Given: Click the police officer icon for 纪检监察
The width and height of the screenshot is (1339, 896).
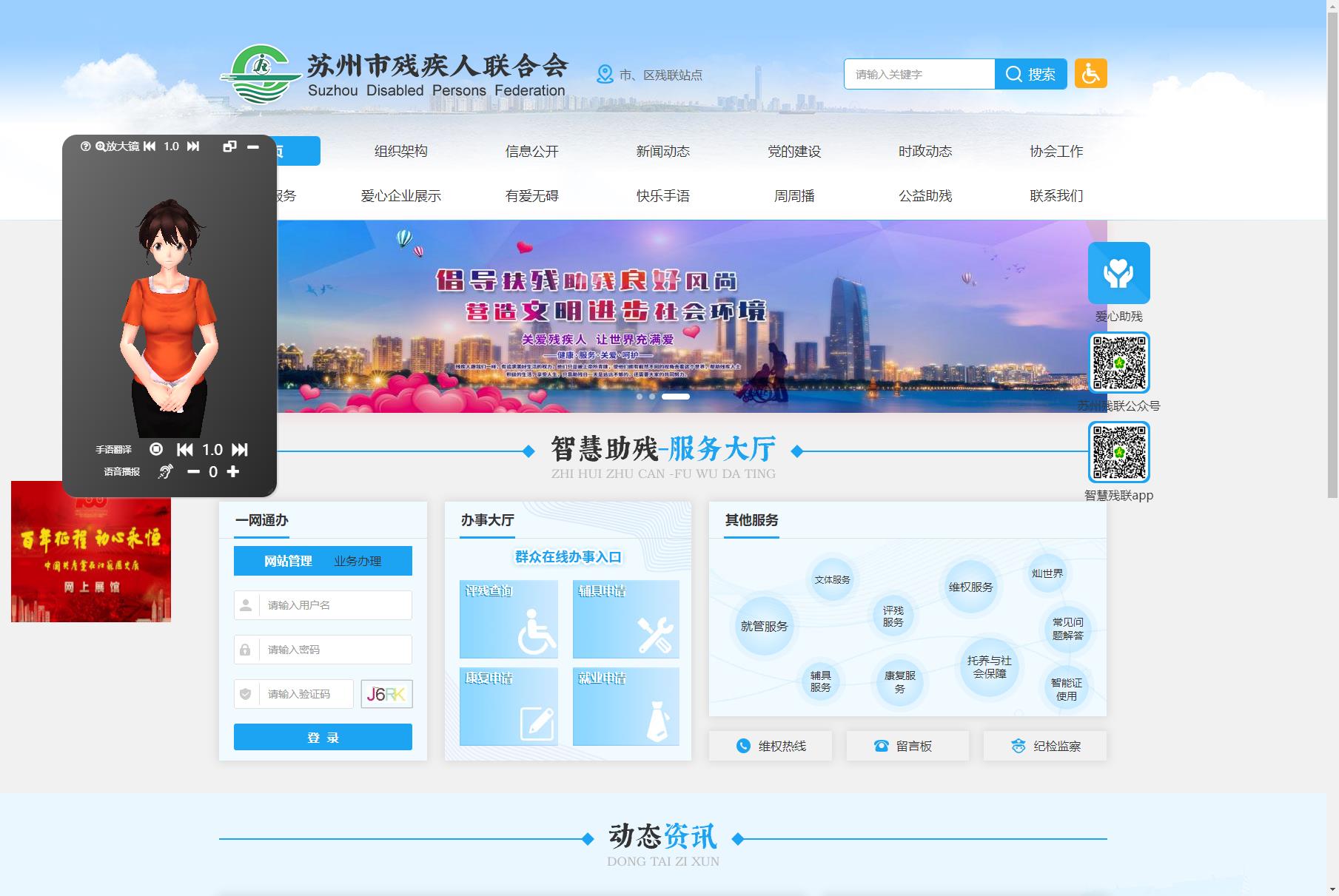Looking at the screenshot, I should pyautogui.click(x=1018, y=746).
